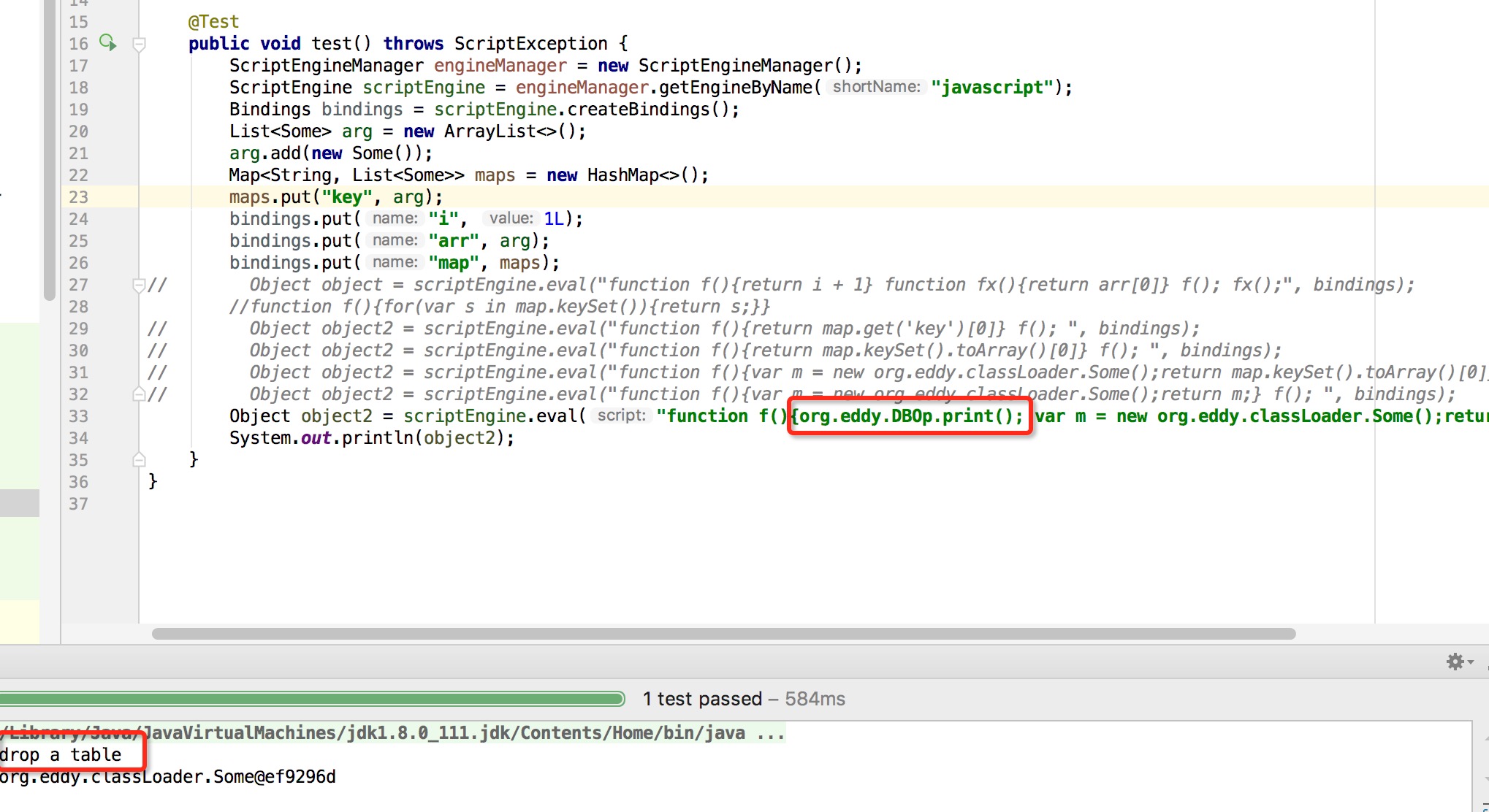This screenshot has height=812, width=1489.
Task: Click the green test progress bar
Action: (312, 699)
